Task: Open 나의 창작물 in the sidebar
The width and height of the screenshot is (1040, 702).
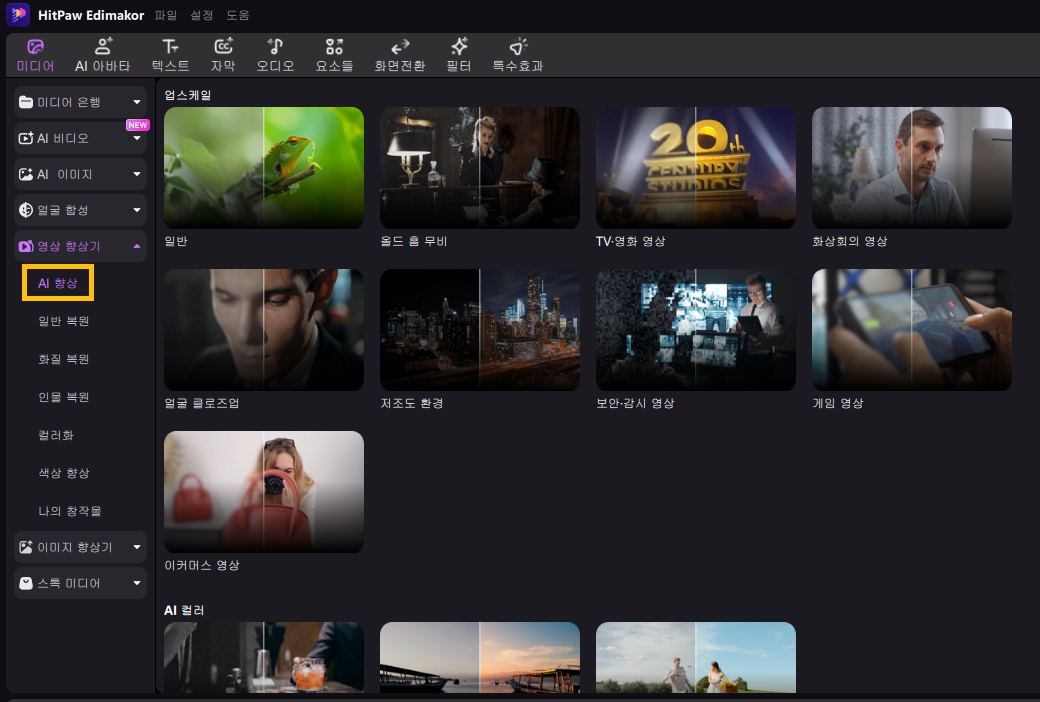Action: click(x=70, y=511)
